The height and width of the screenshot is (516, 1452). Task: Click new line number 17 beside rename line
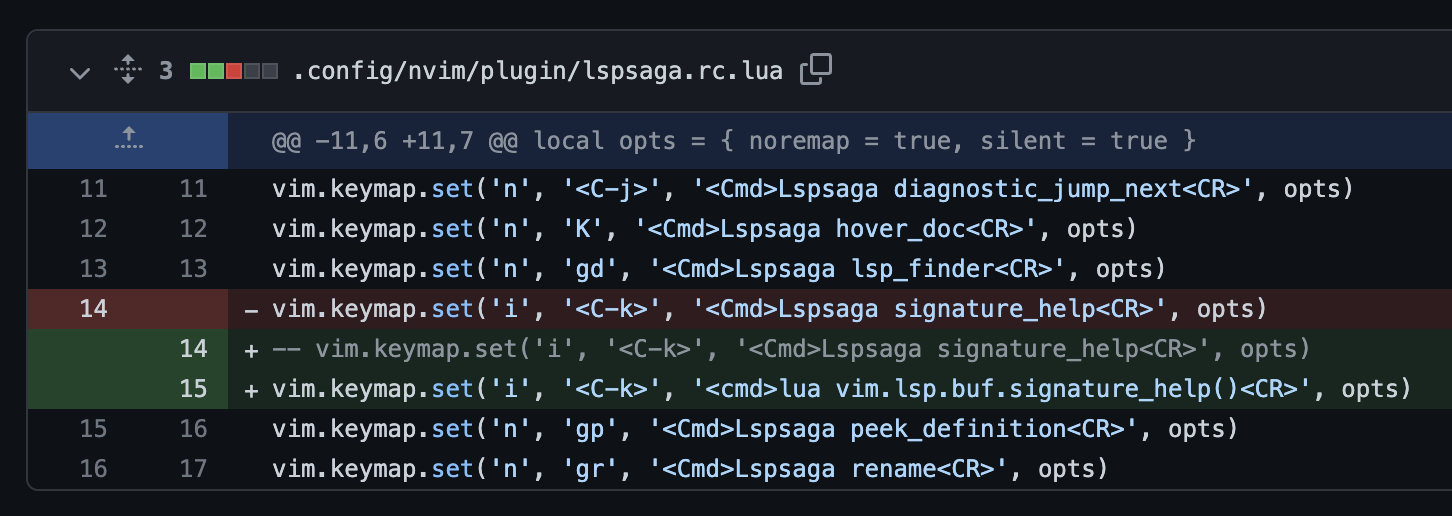193,468
